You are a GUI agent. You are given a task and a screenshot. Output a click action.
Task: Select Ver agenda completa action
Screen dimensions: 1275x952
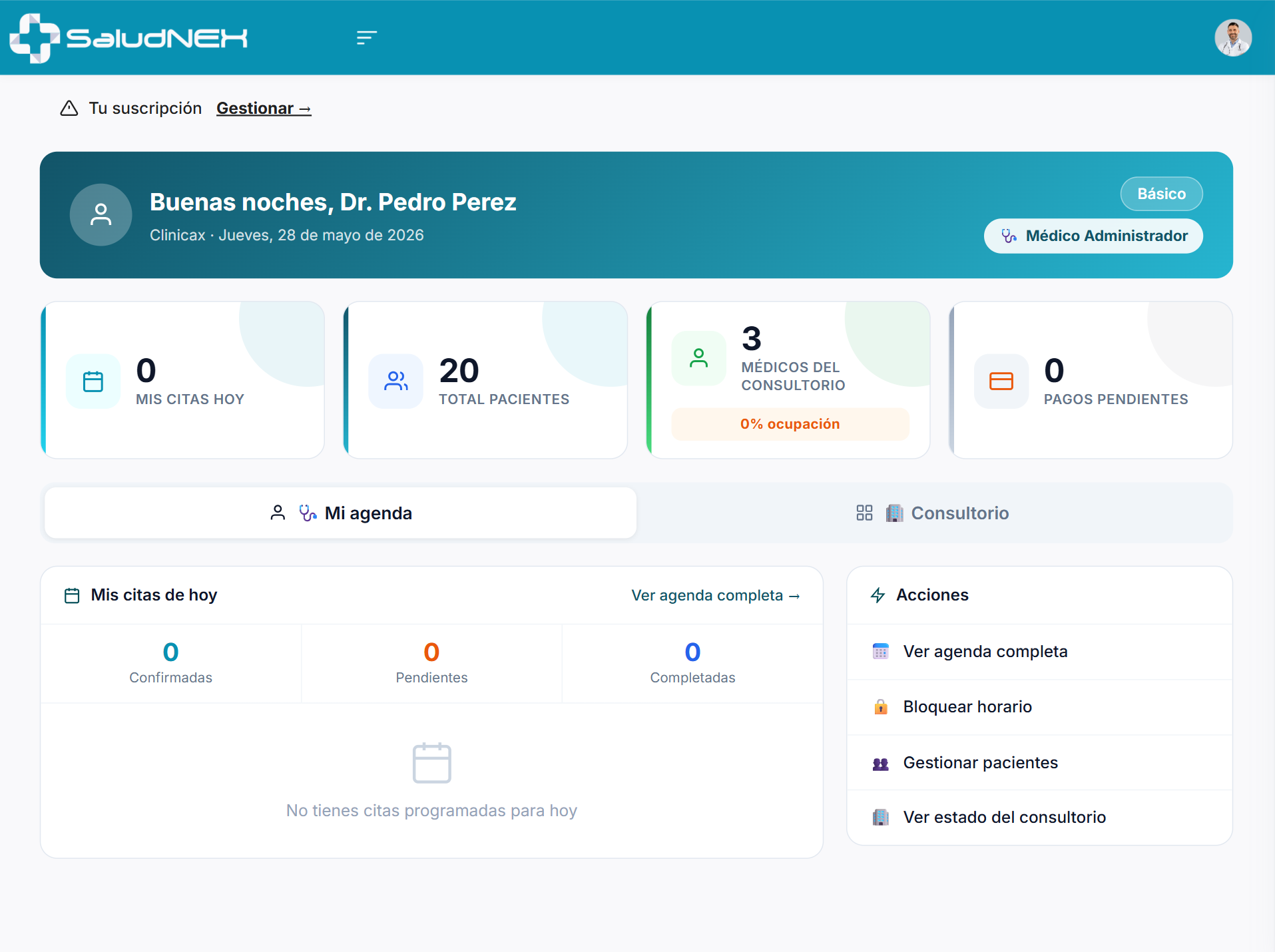[1039, 652]
